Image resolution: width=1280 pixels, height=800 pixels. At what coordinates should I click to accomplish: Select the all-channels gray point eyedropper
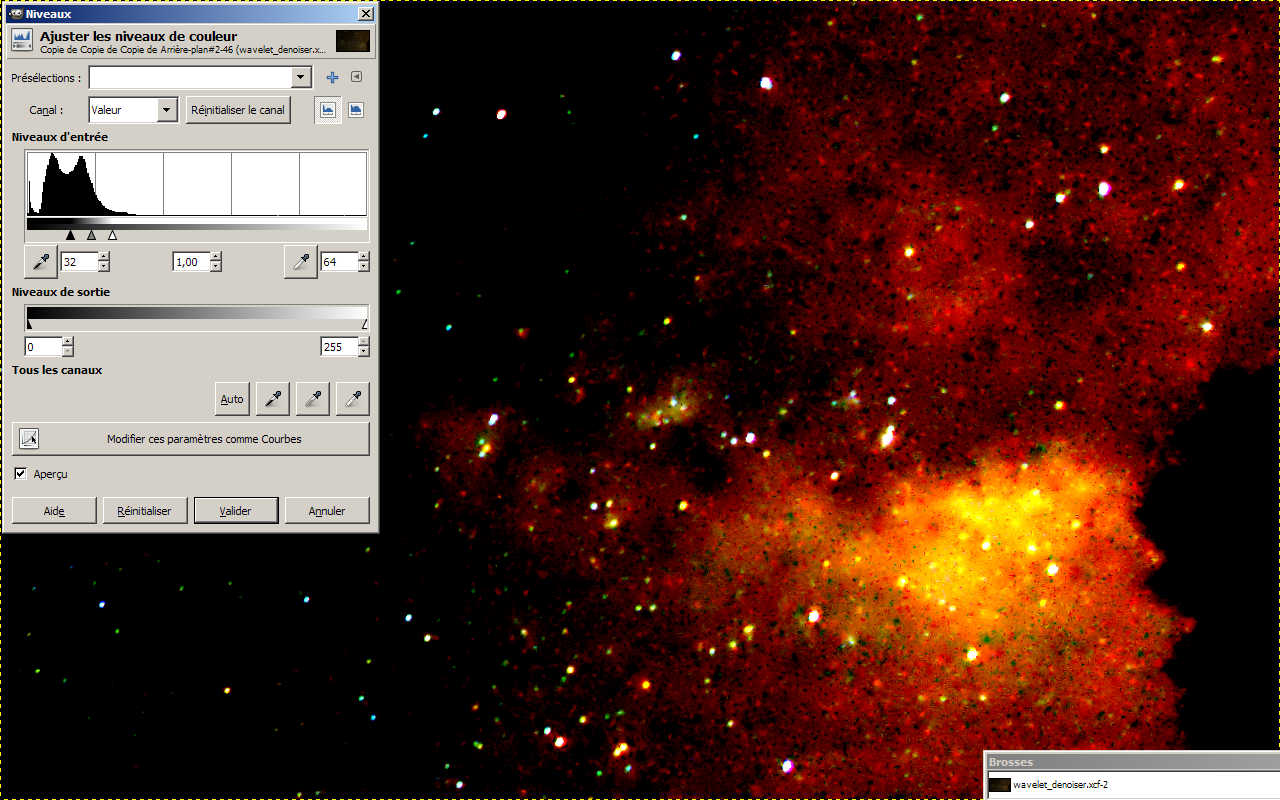(x=313, y=399)
